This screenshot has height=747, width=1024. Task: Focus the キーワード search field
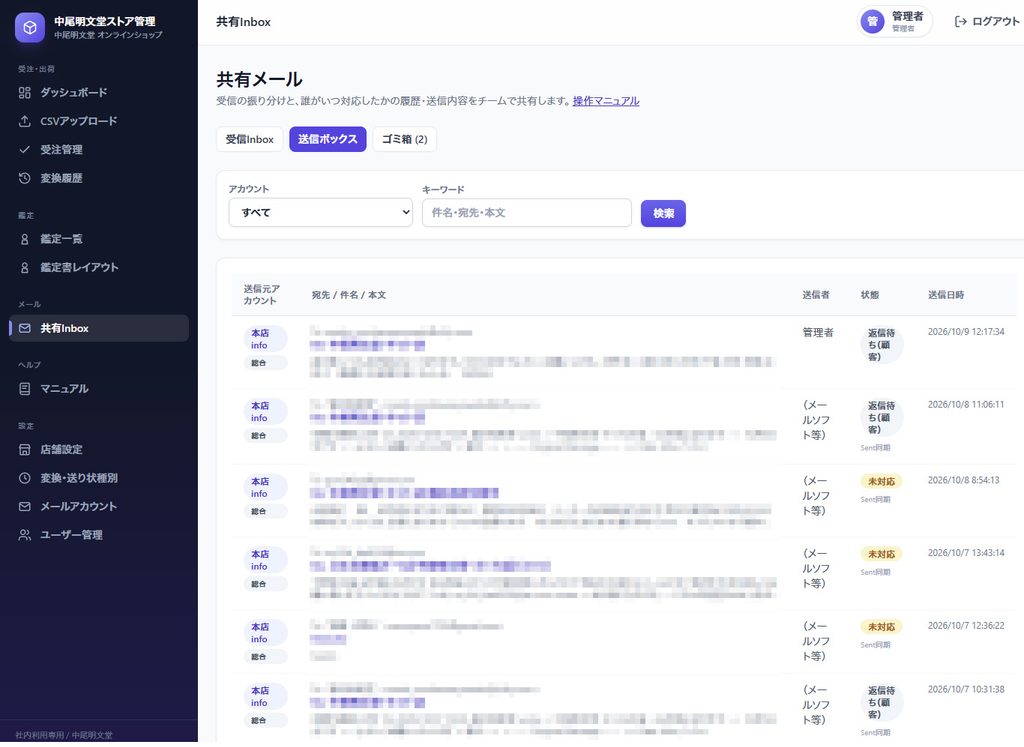pyautogui.click(x=527, y=213)
